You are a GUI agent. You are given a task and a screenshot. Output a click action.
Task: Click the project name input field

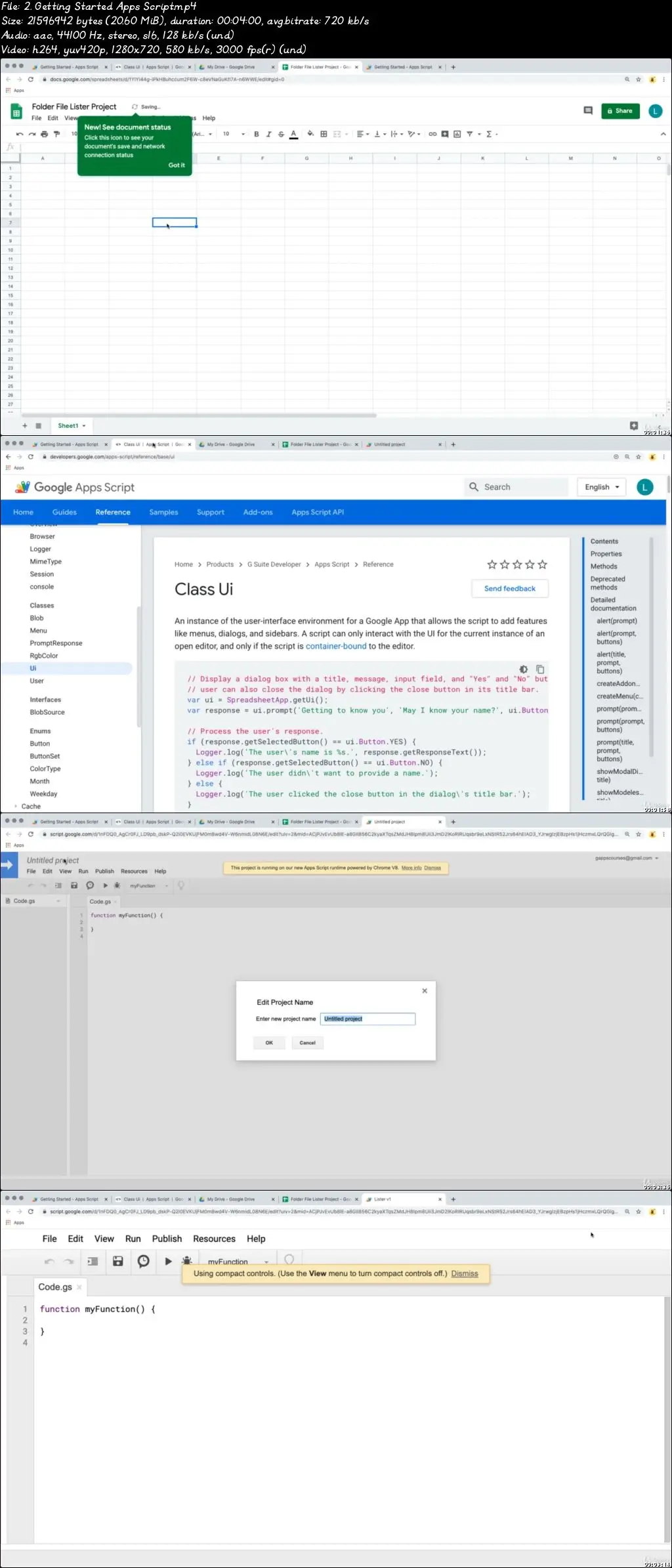[368, 1019]
